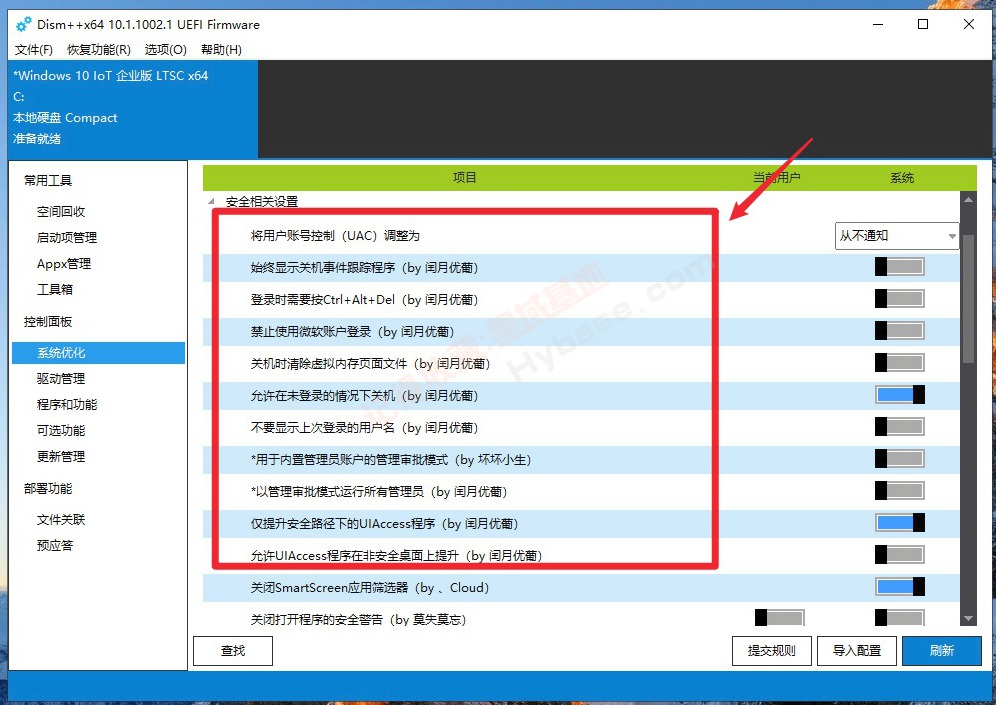Viewport: 996px width, 705px height.
Task: Open Appx管理 in the sidebar
Action: point(64,264)
